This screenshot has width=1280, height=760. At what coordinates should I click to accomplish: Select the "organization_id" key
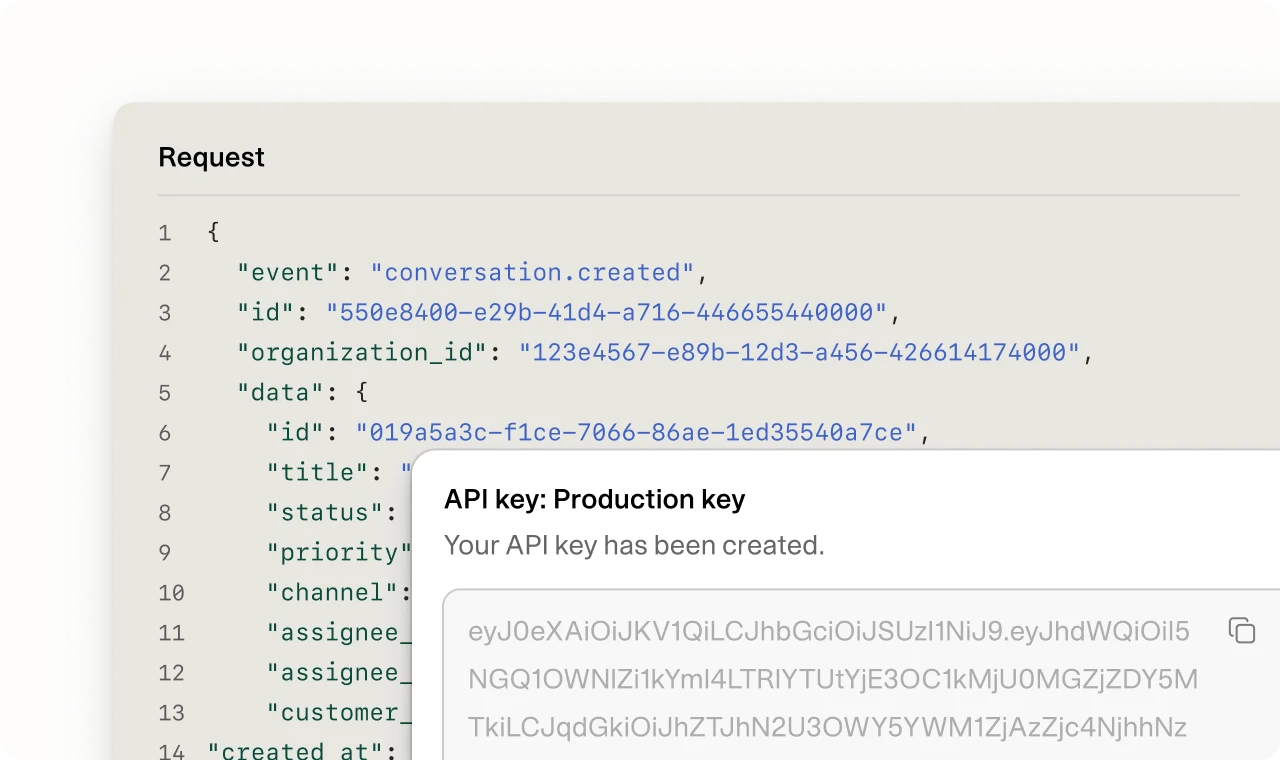point(361,352)
